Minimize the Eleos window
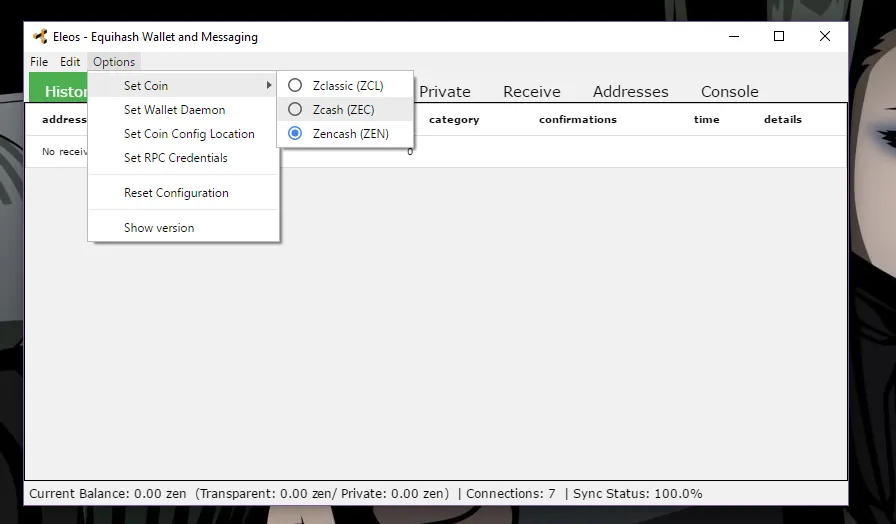 (734, 37)
